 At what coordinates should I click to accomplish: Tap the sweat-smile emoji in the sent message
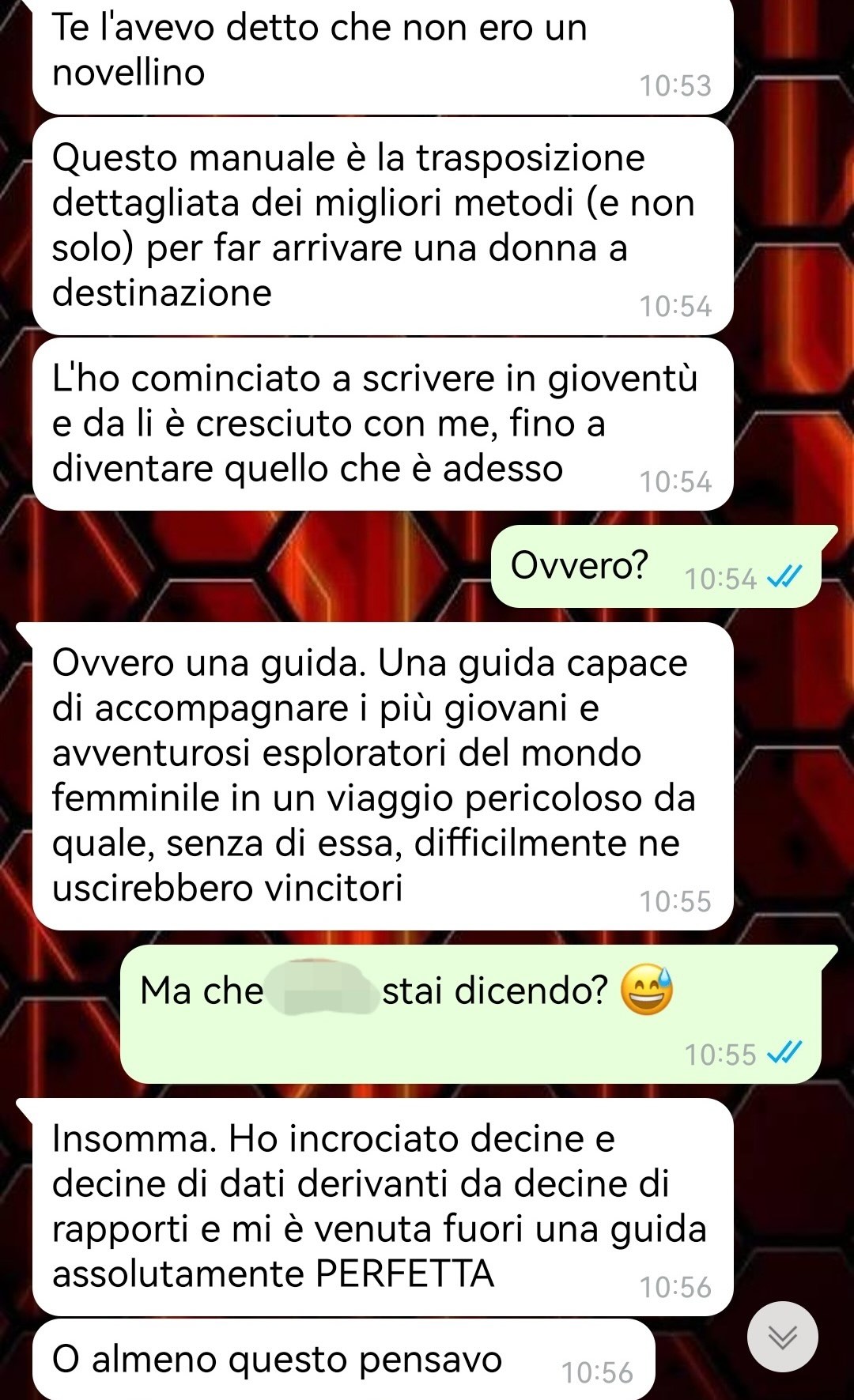coord(646,991)
